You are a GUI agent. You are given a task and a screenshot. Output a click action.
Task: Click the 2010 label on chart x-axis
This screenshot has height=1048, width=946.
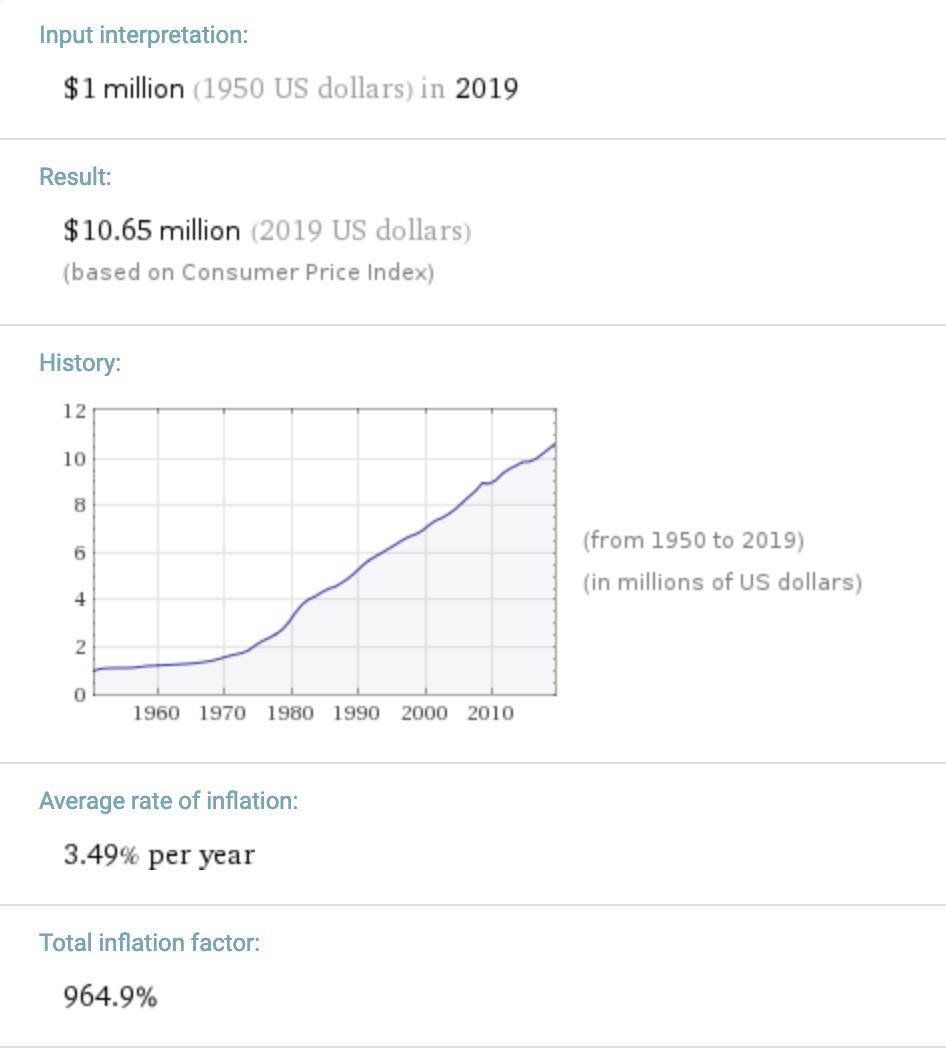tap(490, 713)
